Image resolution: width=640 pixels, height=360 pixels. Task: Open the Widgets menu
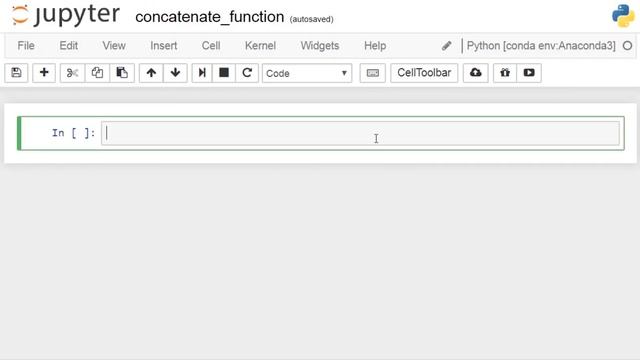pos(320,46)
